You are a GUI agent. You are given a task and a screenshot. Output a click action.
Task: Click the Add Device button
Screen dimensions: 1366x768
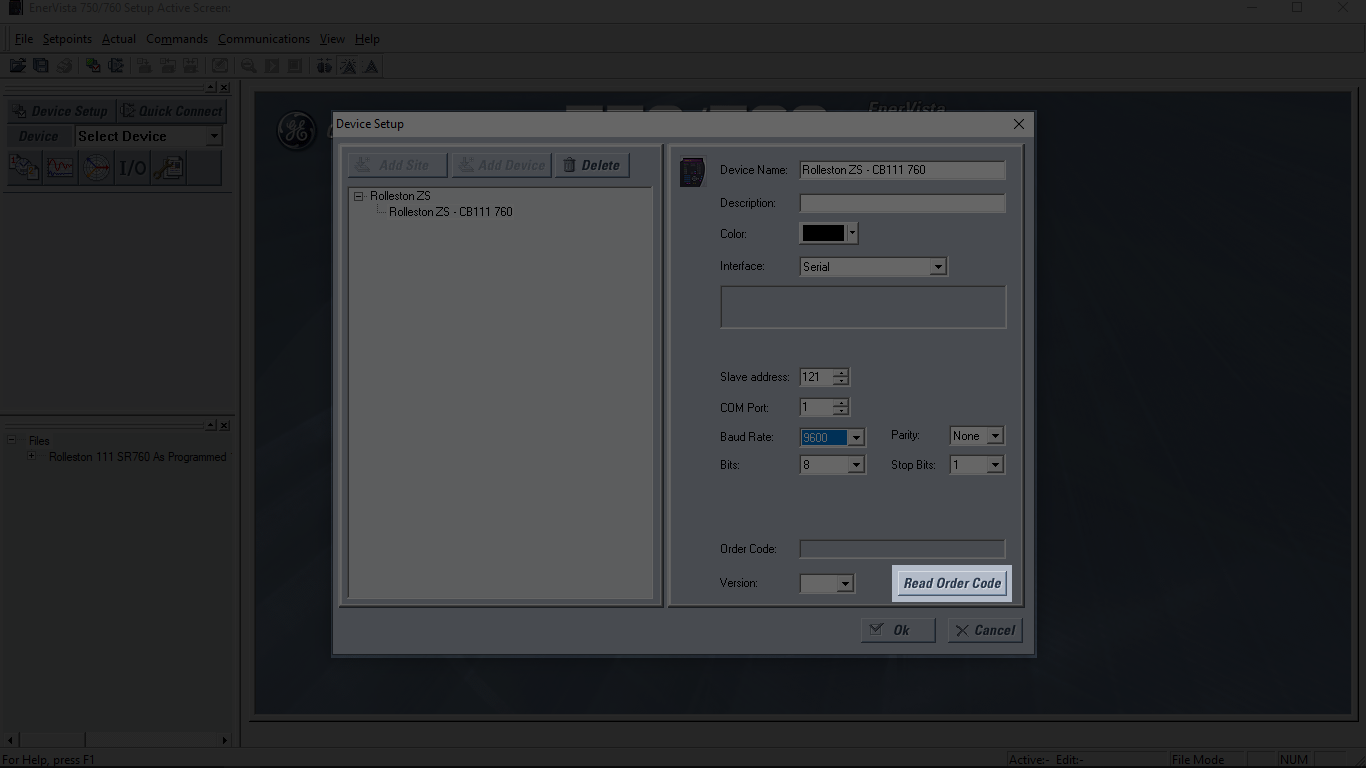pos(501,165)
